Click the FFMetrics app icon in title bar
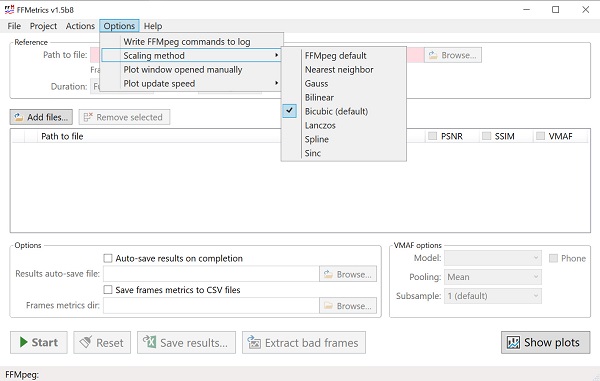The image size is (600, 381). tap(9, 10)
